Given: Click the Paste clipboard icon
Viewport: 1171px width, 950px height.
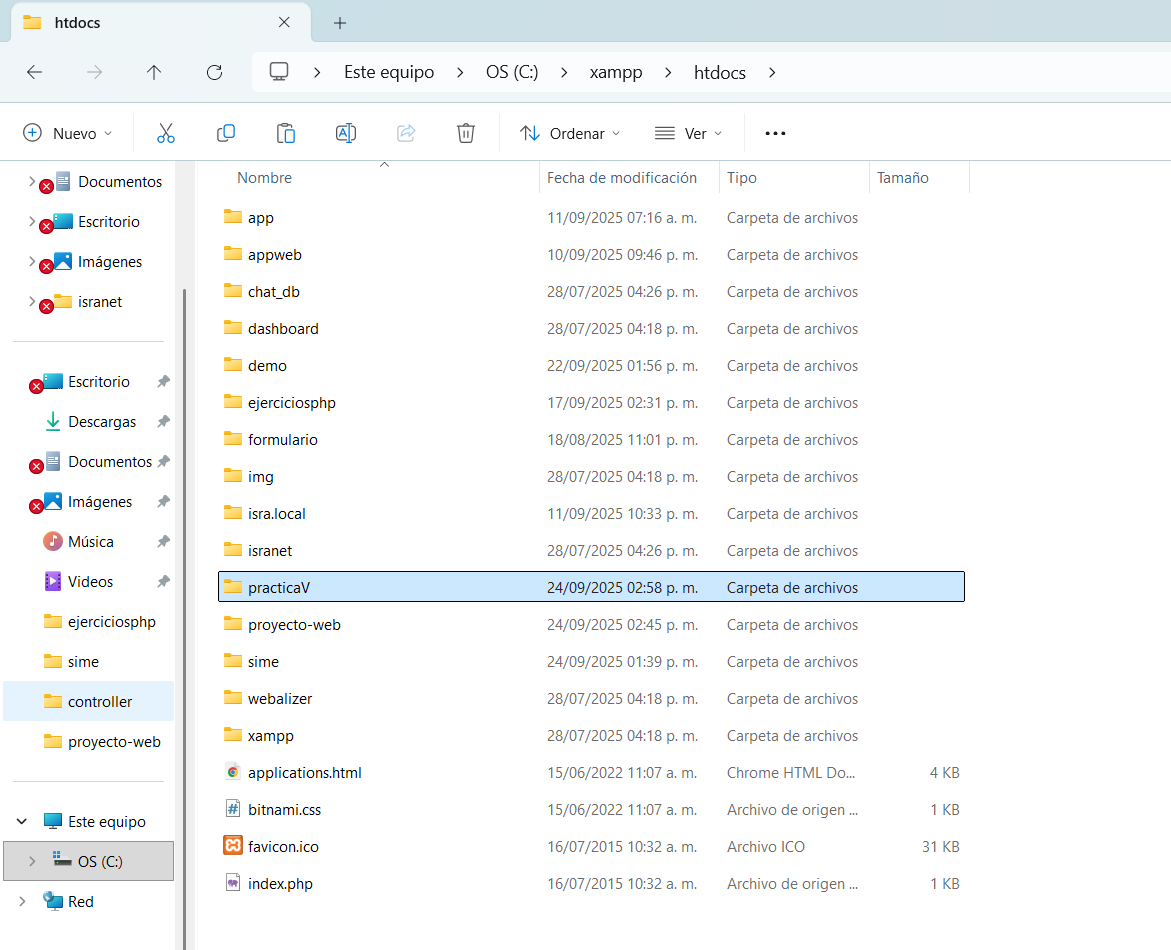Looking at the screenshot, I should pyautogui.click(x=286, y=133).
